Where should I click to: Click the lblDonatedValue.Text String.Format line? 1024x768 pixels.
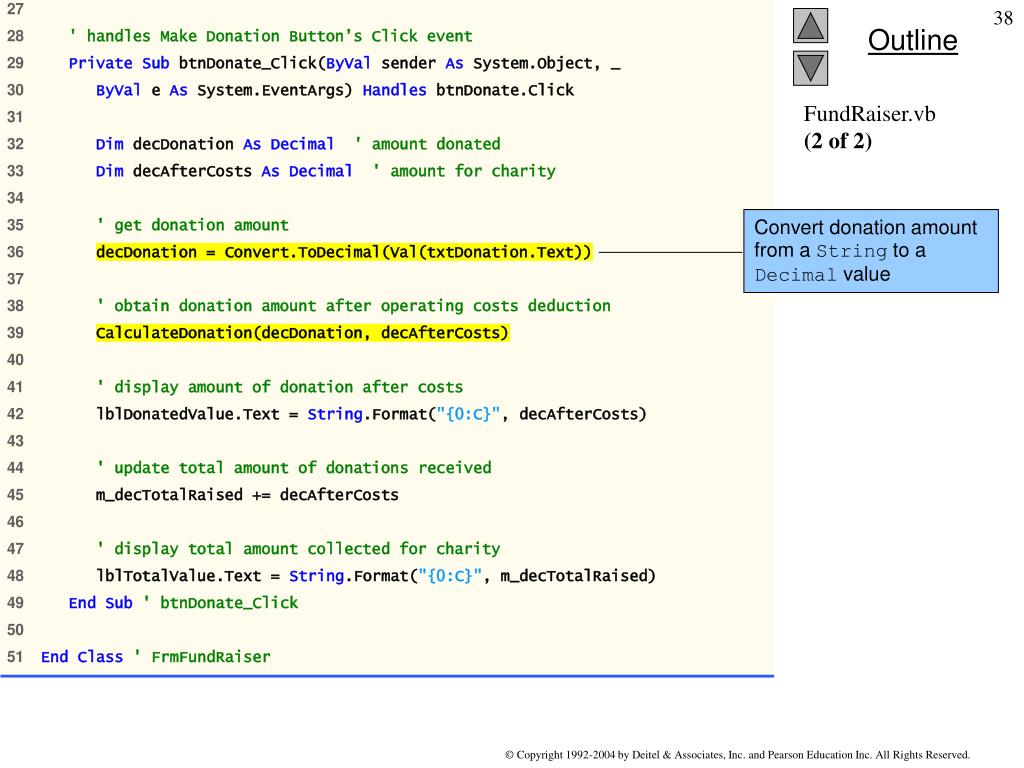tap(371, 414)
